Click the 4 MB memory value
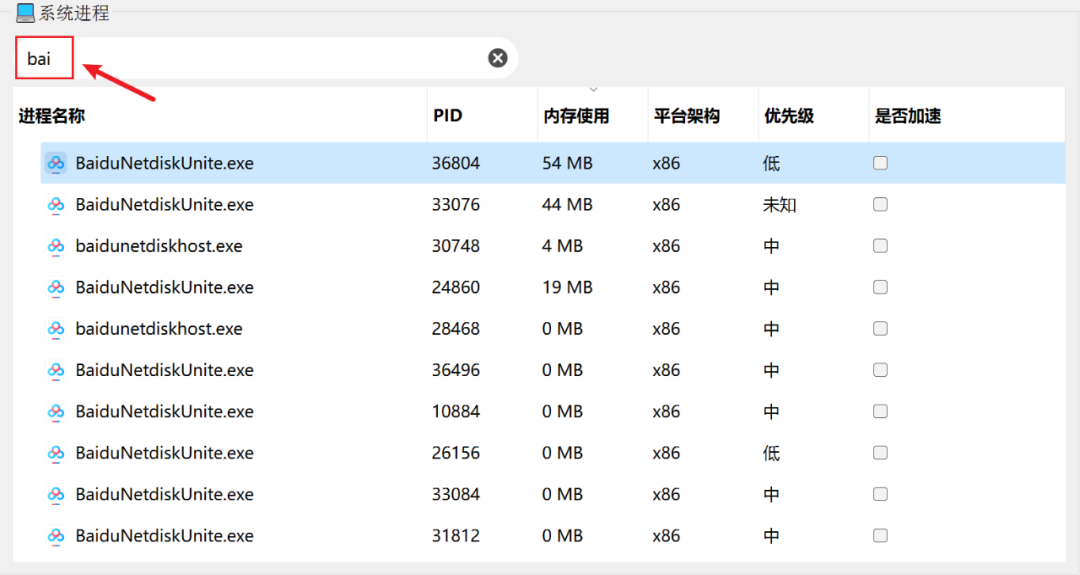 click(x=563, y=246)
